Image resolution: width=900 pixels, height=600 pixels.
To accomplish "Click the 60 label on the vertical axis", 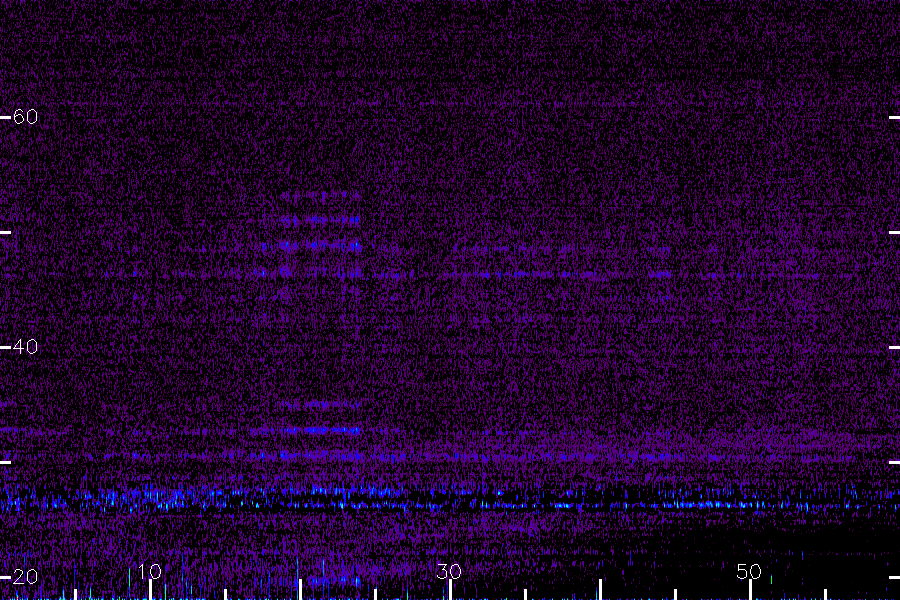I will (25, 117).
